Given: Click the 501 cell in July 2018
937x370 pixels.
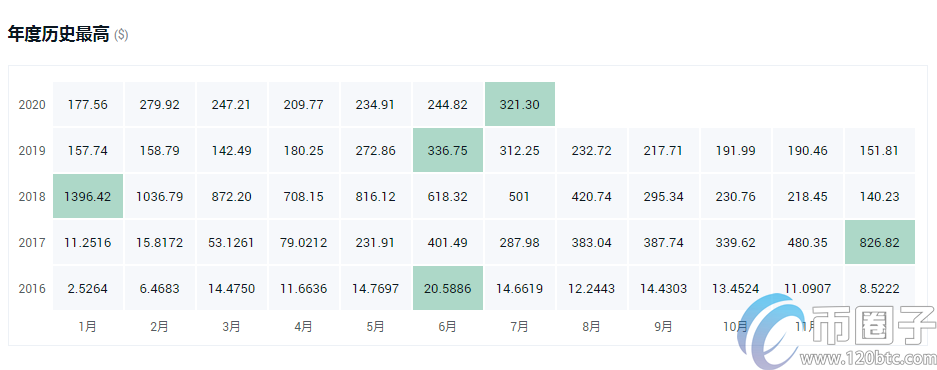Looking at the screenshot, I should pyautogui.click(x=519, y=197).
